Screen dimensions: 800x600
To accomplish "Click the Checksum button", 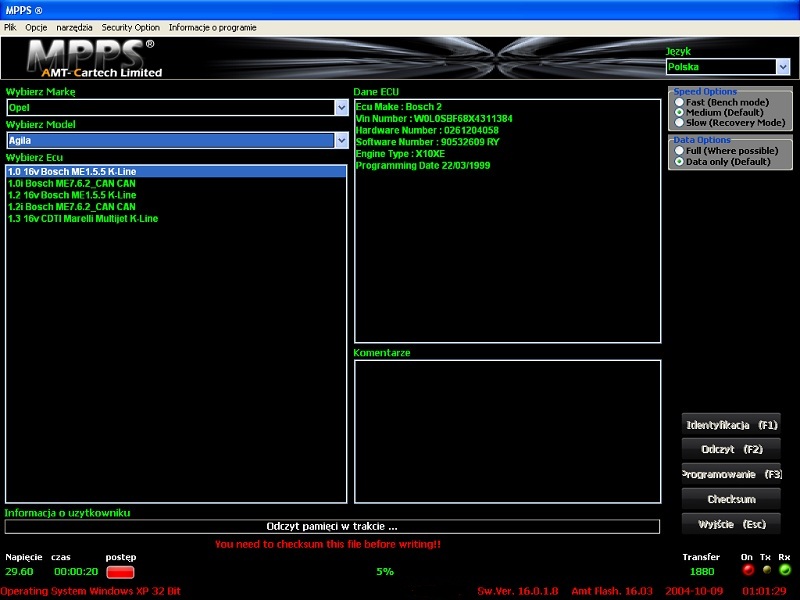I will click(731, 499).
